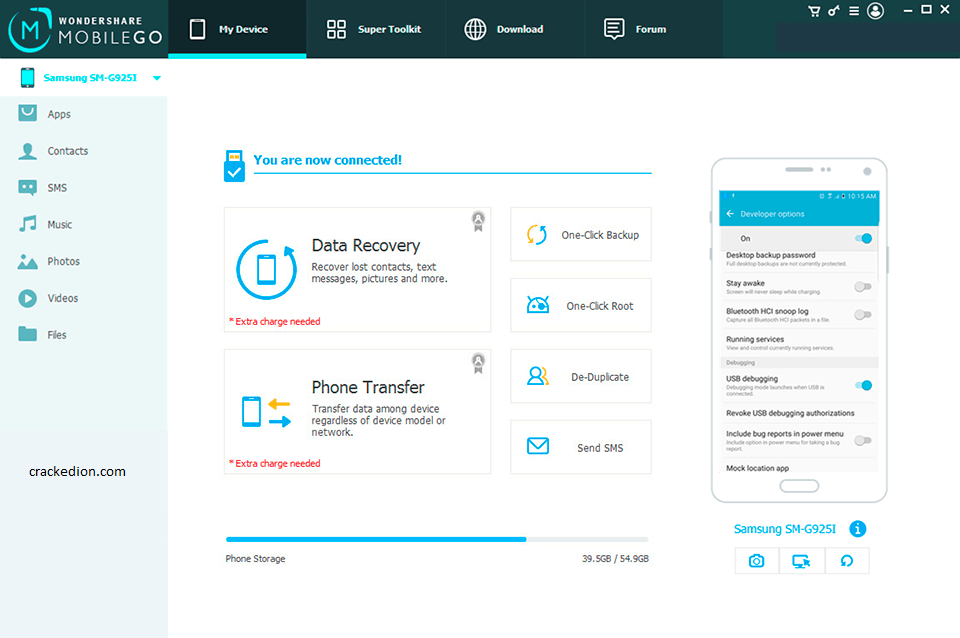Take a device screenshot with camera icon
Screen dimensions: 960x638
click(x=757, y=561)
